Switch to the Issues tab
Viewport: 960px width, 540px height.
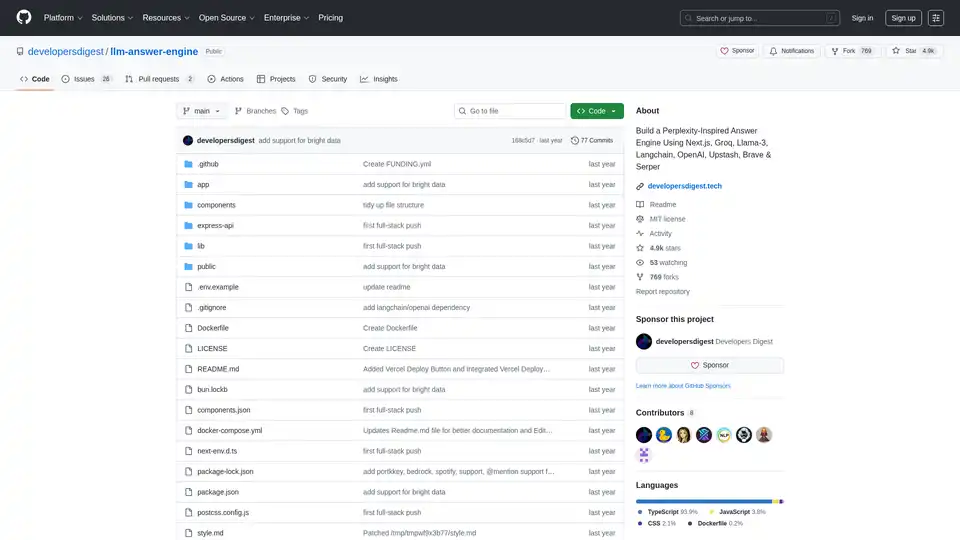click(x=86, y=79)
